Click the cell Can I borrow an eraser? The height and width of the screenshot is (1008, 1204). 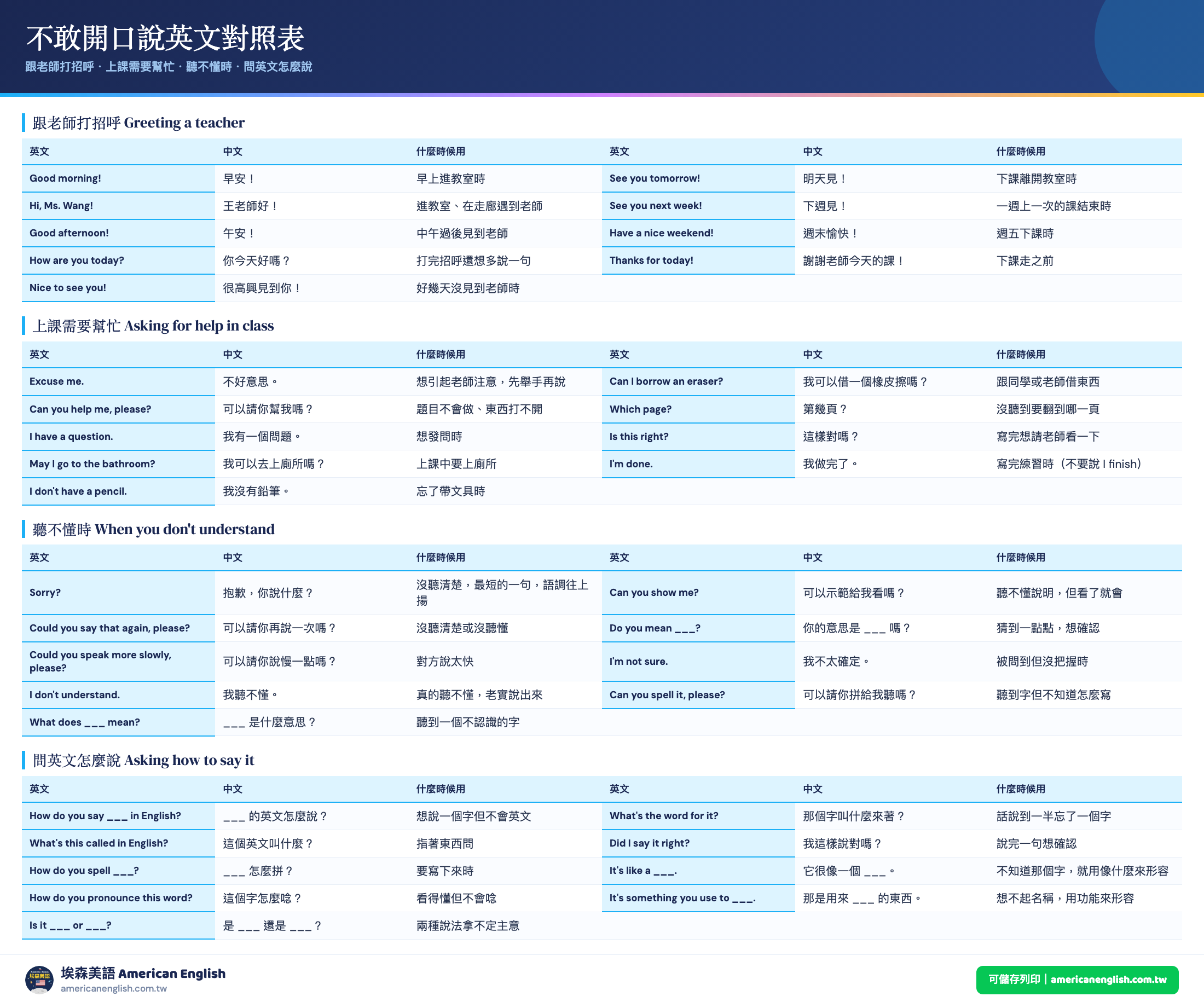698,381
